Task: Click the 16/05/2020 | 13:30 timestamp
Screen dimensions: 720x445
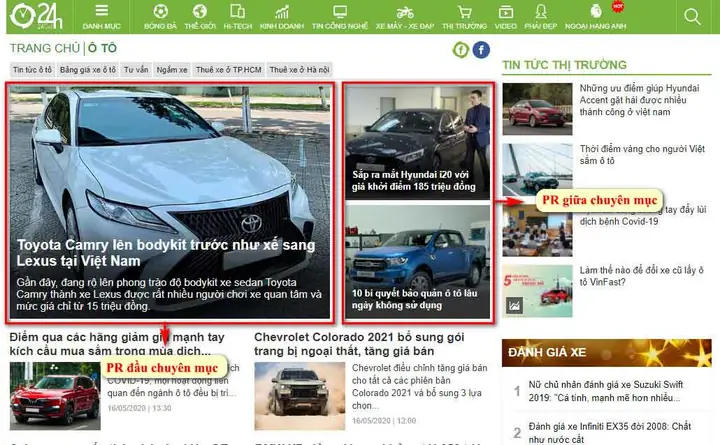Action: coord(139,408)
